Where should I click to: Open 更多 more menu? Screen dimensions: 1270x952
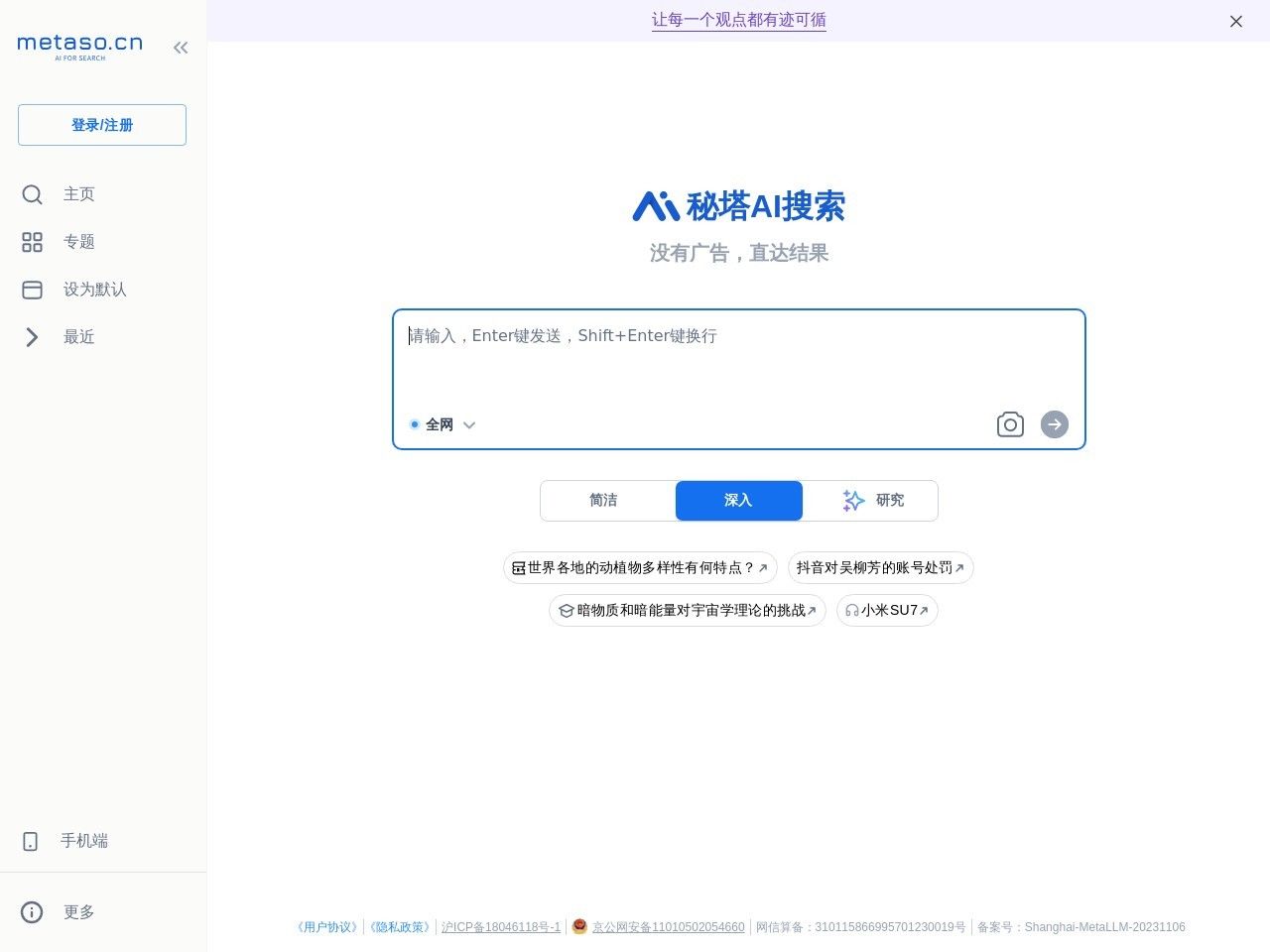point(79,912)
